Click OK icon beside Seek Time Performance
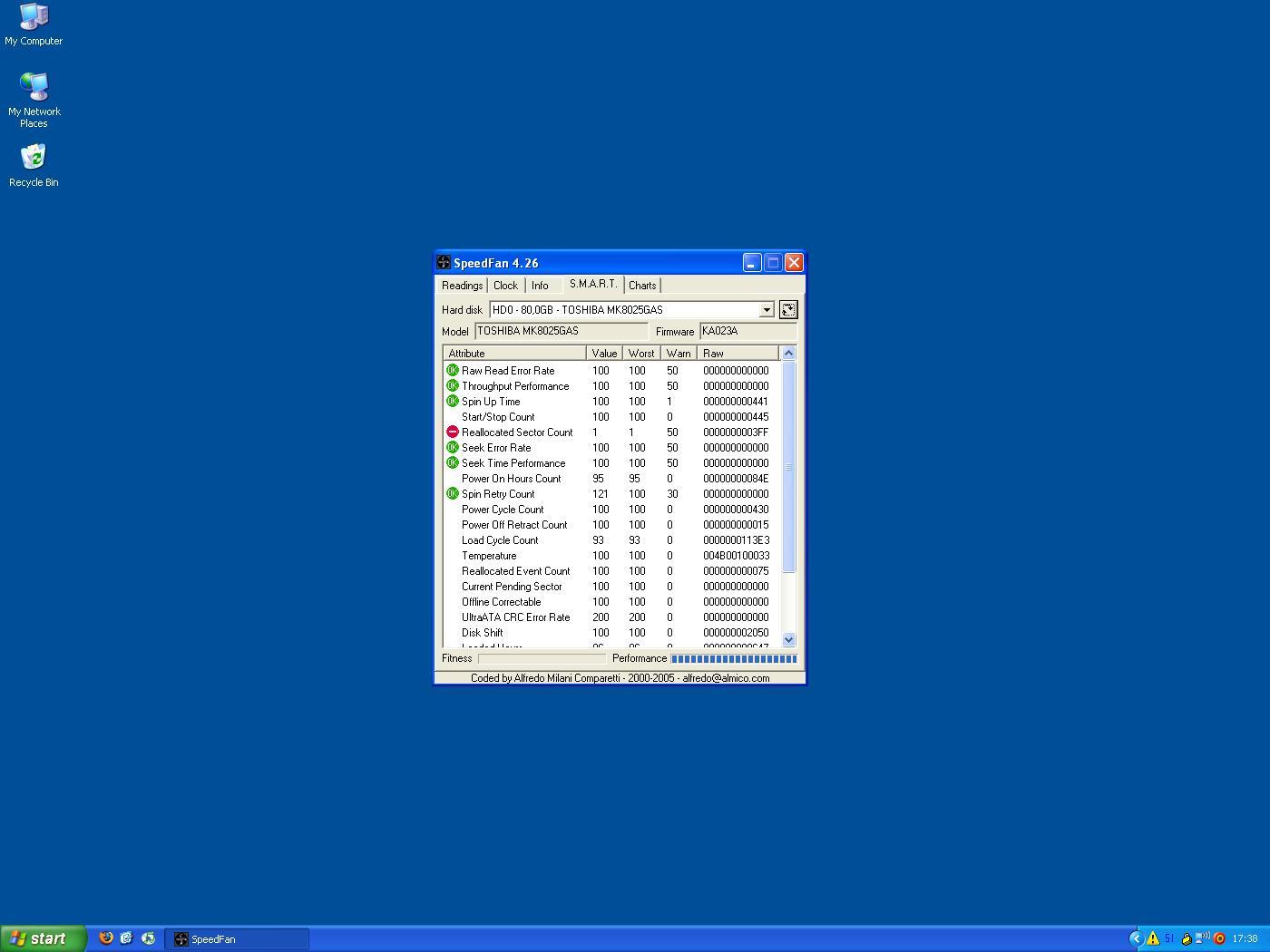This screenshot has height=952, width=1270. click(453, 463)
